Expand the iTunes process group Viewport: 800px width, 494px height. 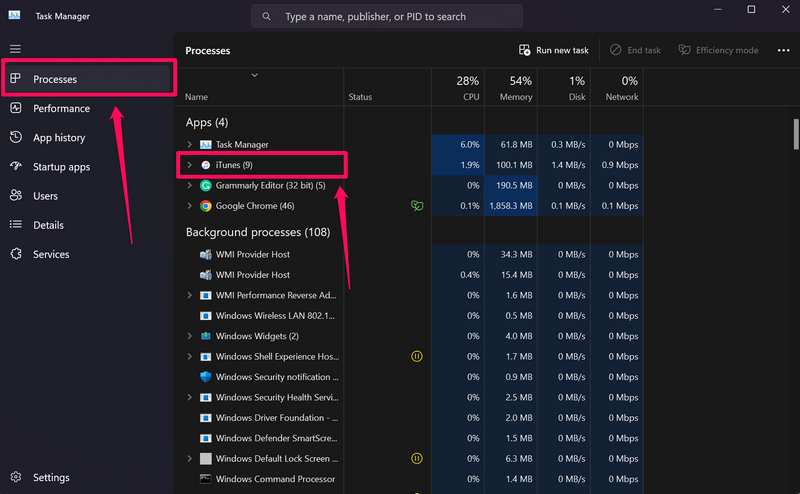[190, 164]
